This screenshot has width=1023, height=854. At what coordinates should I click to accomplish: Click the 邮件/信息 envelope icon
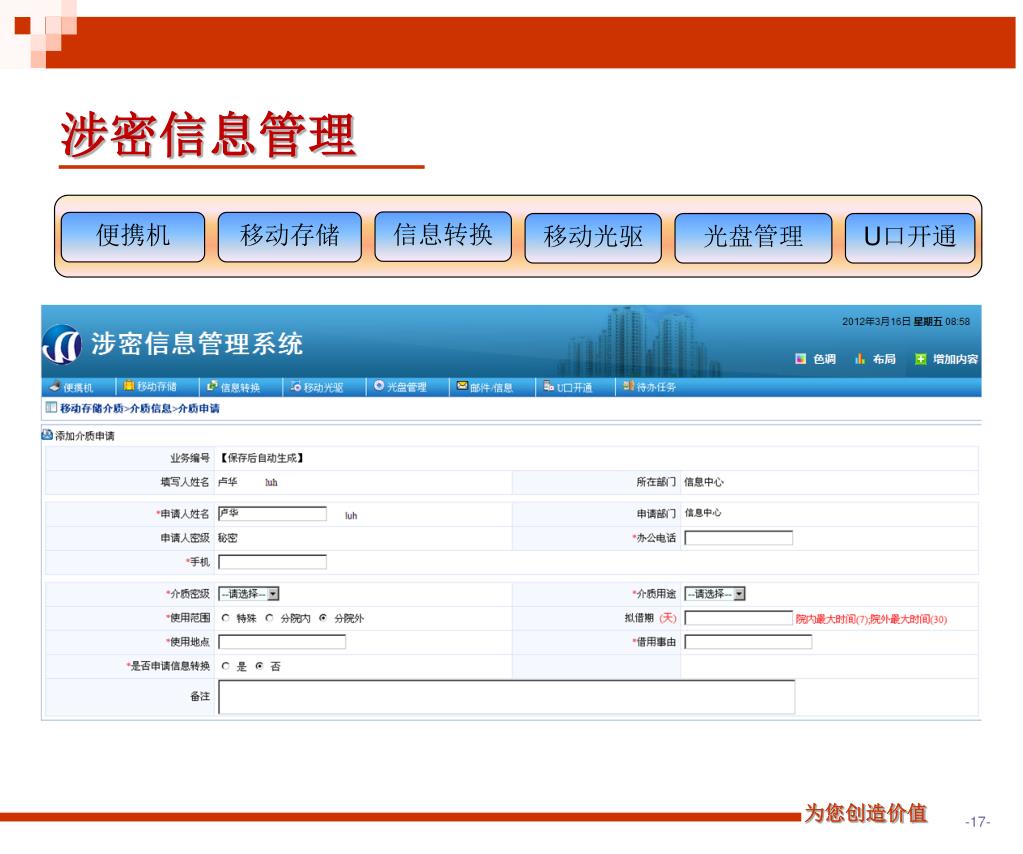462,386
